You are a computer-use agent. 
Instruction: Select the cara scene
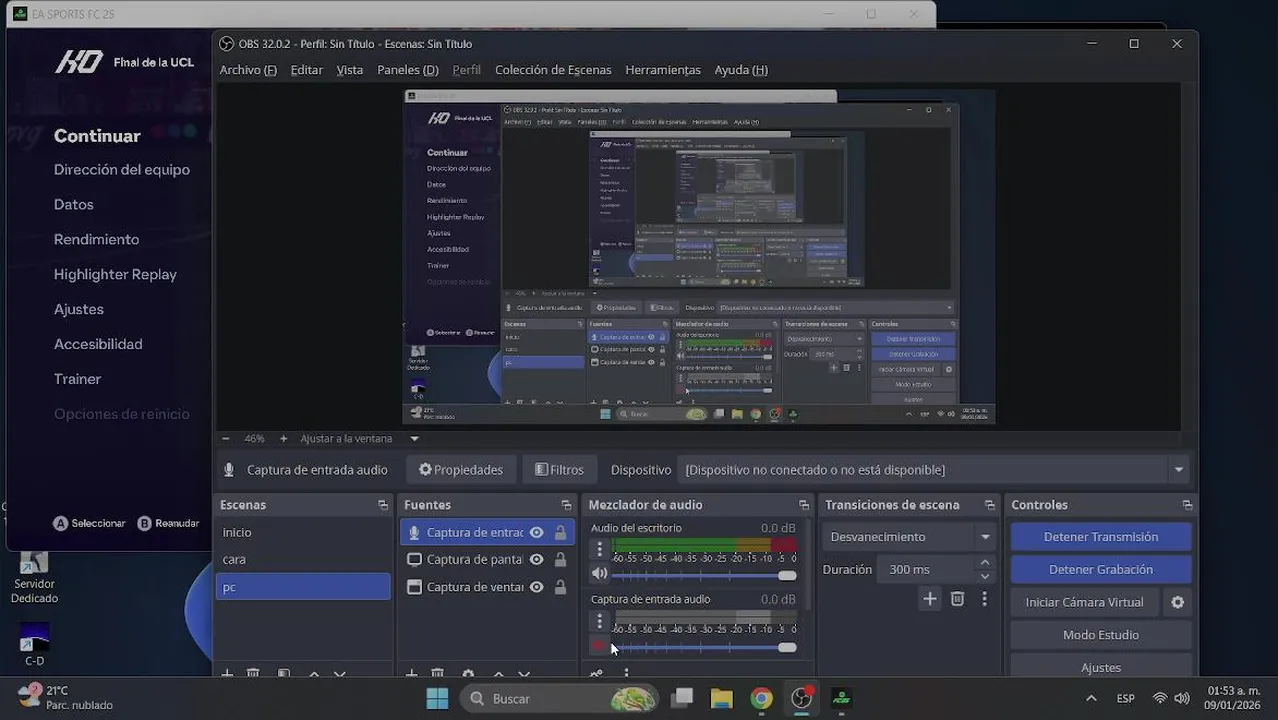tap(303, 560)
